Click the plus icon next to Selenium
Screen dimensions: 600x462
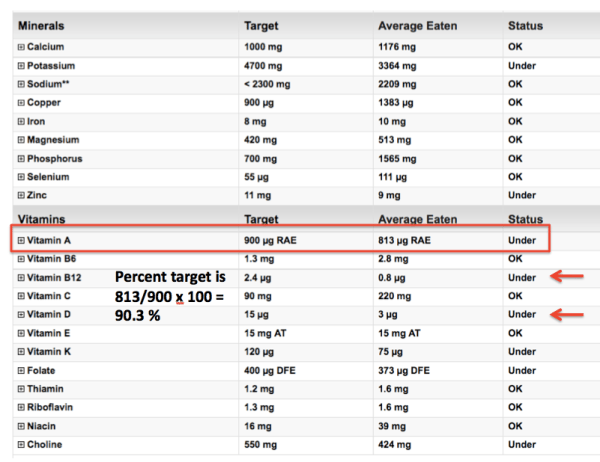21,177
